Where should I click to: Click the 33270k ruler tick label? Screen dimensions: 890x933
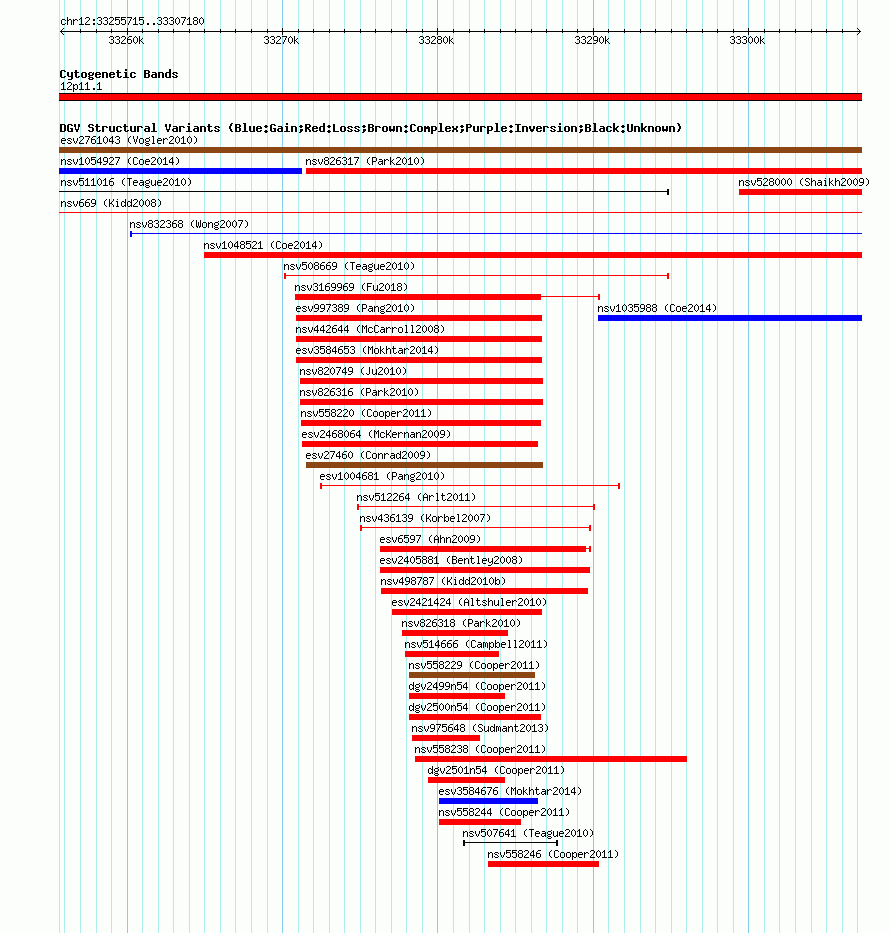coord(281,40)
